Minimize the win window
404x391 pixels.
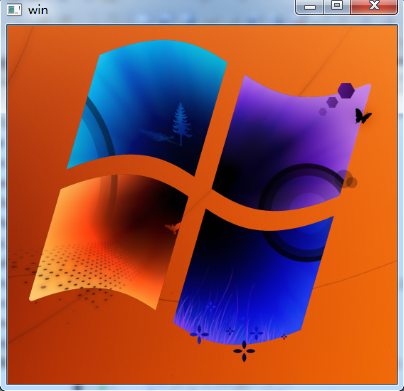tap(310, 7)
